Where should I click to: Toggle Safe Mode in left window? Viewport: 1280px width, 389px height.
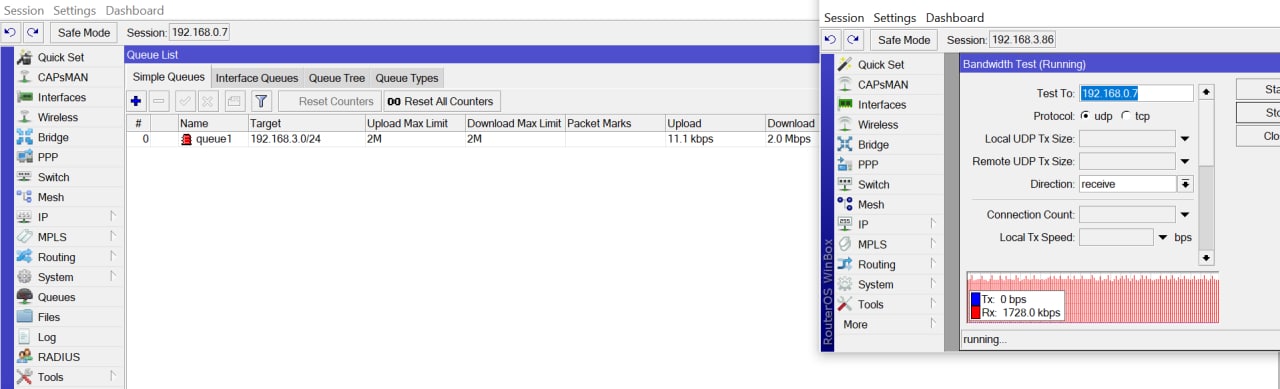(83, 33)
